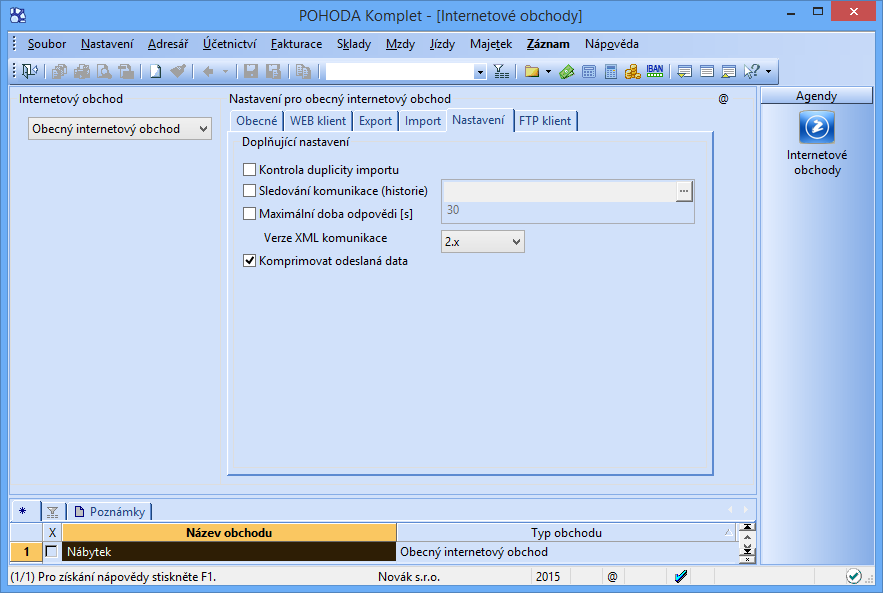Screen dimensions: 883x593
Task: Open the Jízdy menu
Action: click(x=442, y=44)
